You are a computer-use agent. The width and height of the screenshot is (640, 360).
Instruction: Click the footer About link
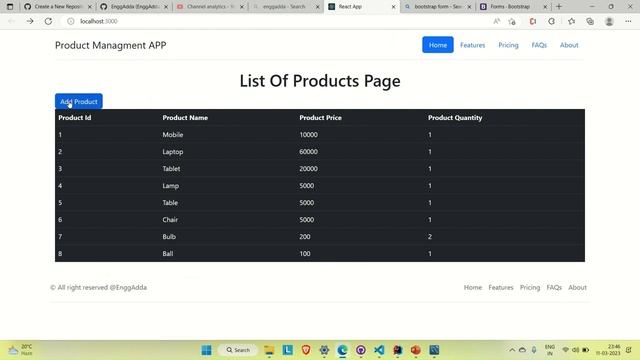point(577,287)
